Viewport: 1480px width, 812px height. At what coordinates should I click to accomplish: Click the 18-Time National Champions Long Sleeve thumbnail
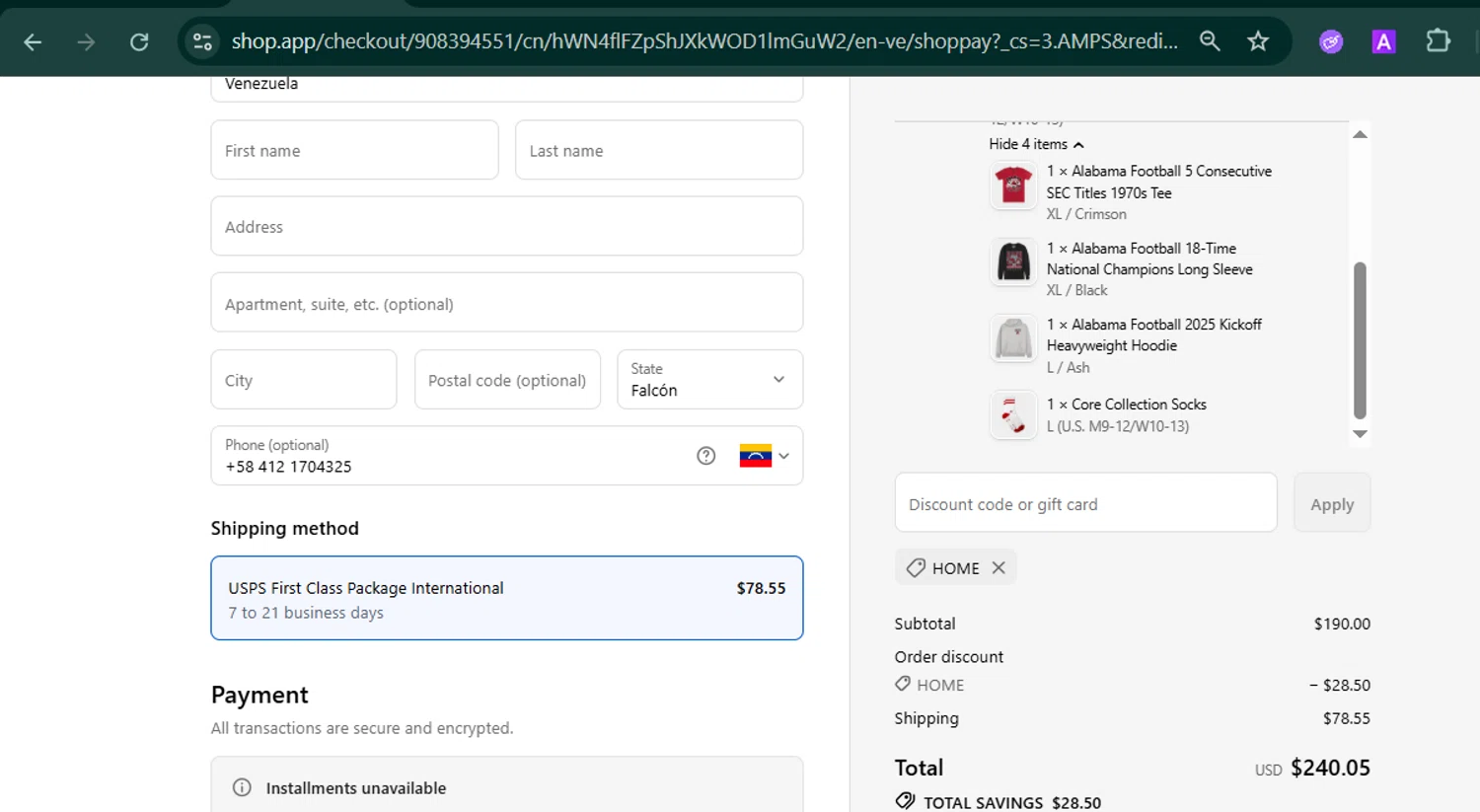(1013, 261)
